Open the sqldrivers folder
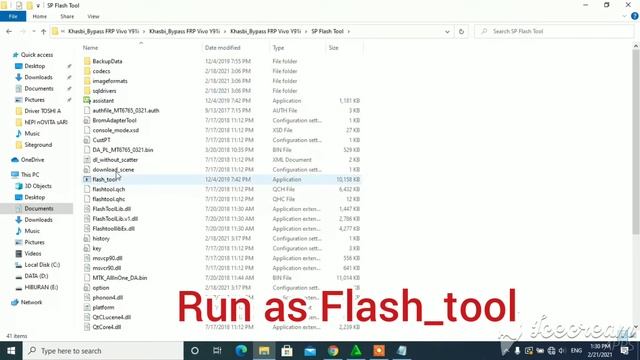The height and width of the screenshot is (360, 640). click(104, 91)
